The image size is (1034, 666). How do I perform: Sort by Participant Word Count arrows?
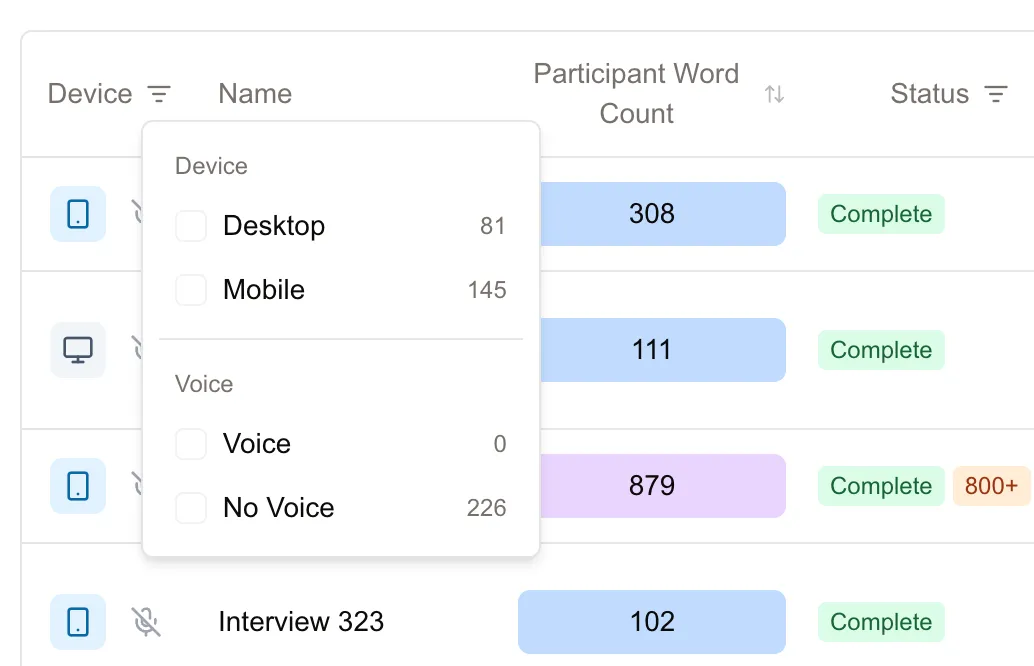pyautogui.click(x=774, y=94)
